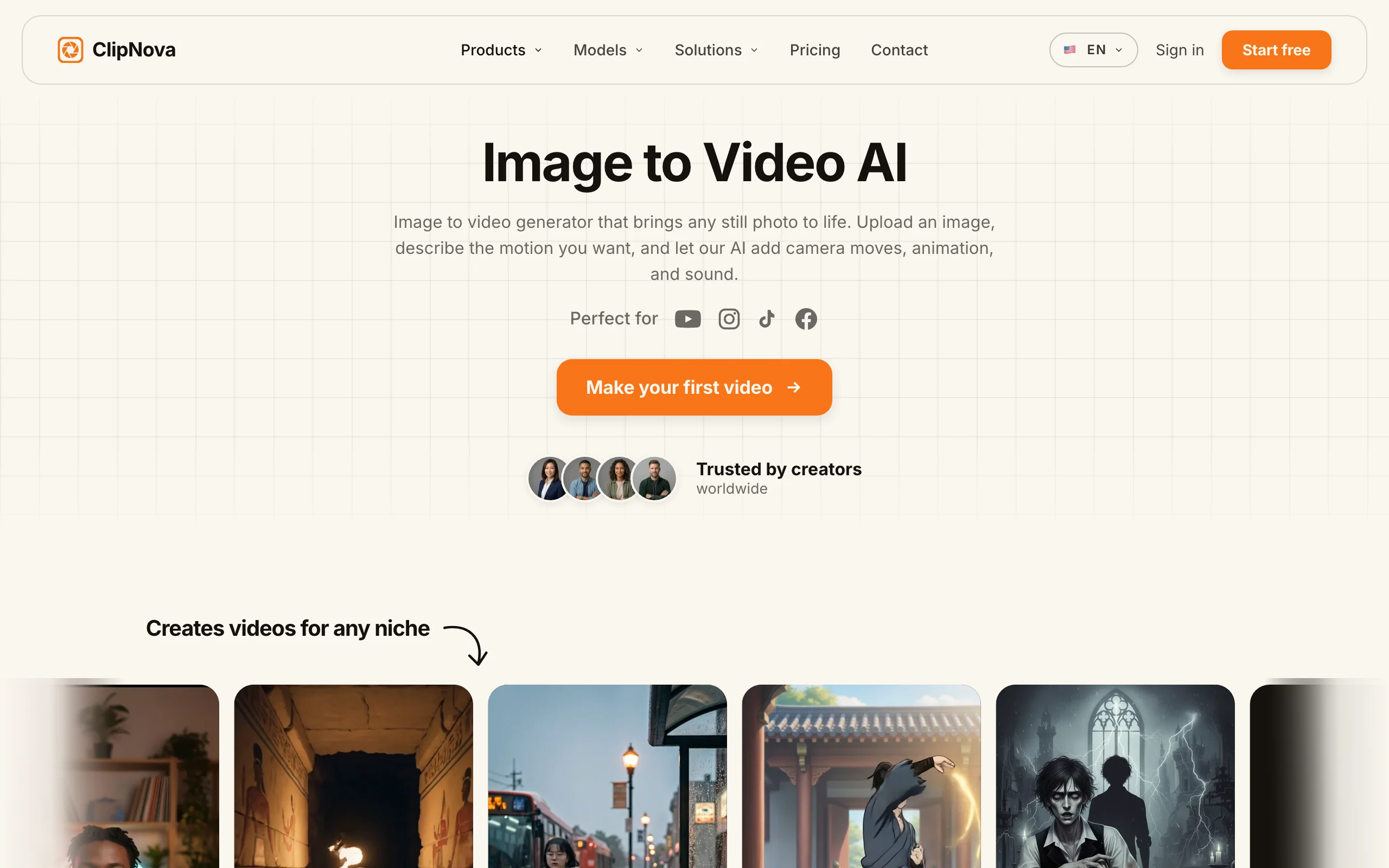Click the 'Trusted by creators' text
Image resolution: width=1389 pixels, height=868 pixels.
[x=779, y=469]
